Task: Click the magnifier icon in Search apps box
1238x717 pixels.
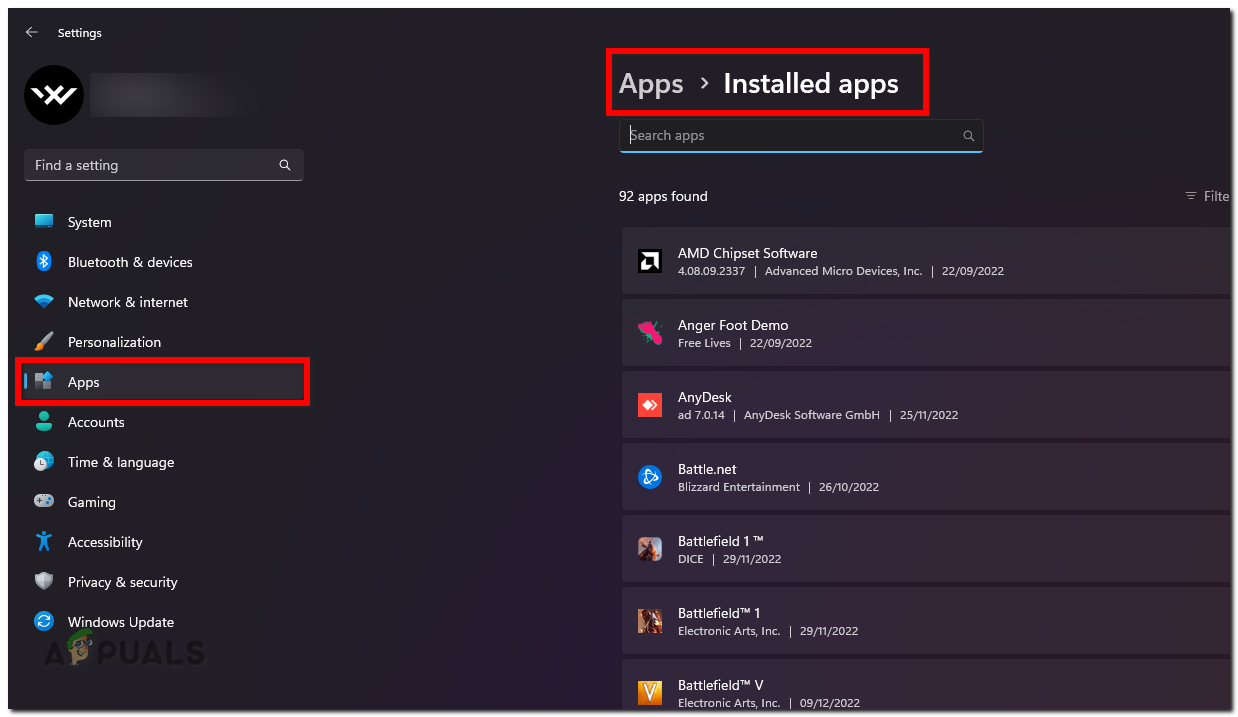Action: click(x=967, y=135)
